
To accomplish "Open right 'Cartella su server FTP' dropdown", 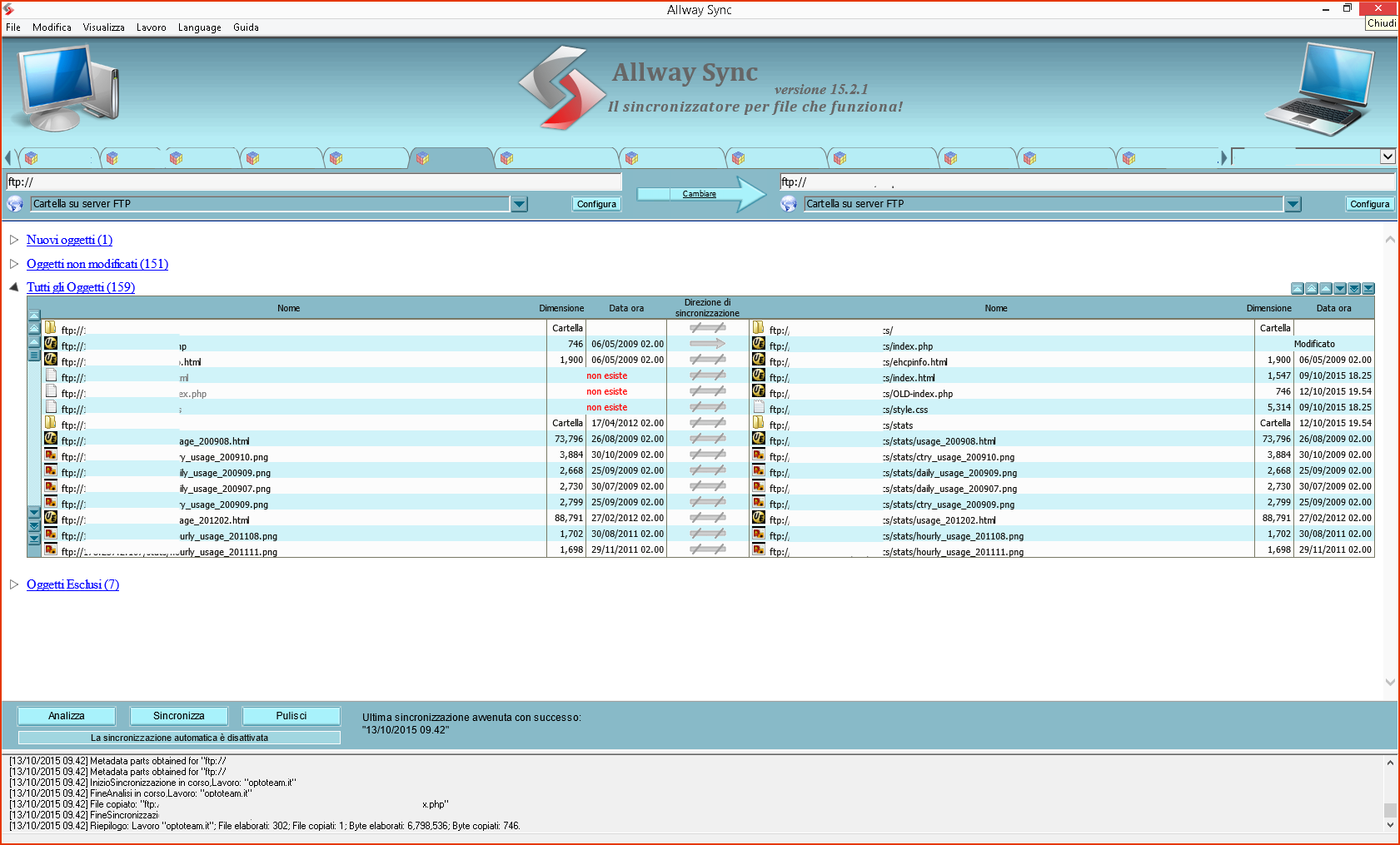I will point(1293,204).
